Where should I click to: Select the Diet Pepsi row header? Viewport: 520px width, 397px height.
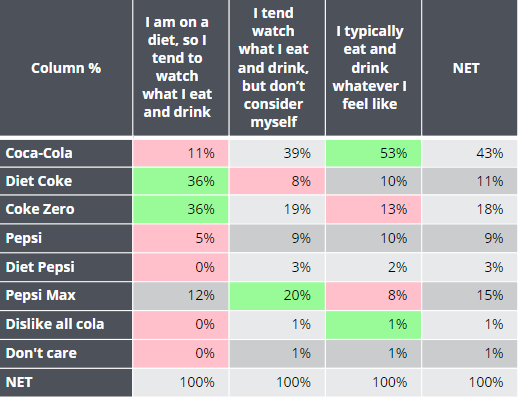click(x=66, y=267)
